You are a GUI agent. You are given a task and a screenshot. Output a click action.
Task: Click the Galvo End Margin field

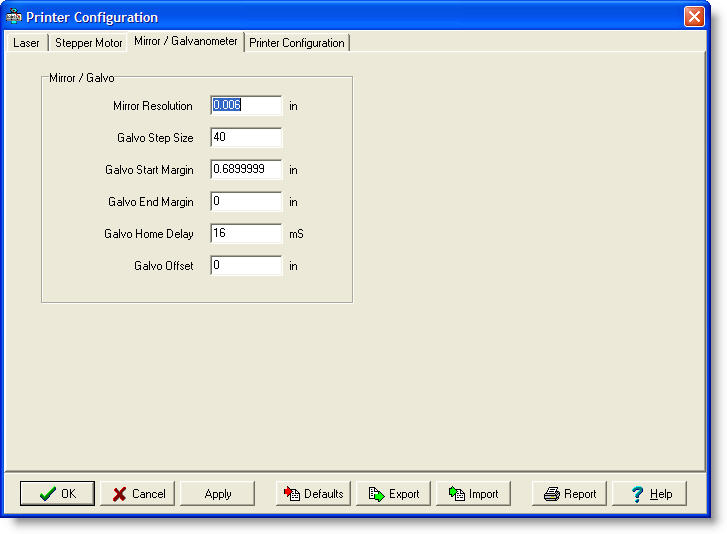(246, 201)
